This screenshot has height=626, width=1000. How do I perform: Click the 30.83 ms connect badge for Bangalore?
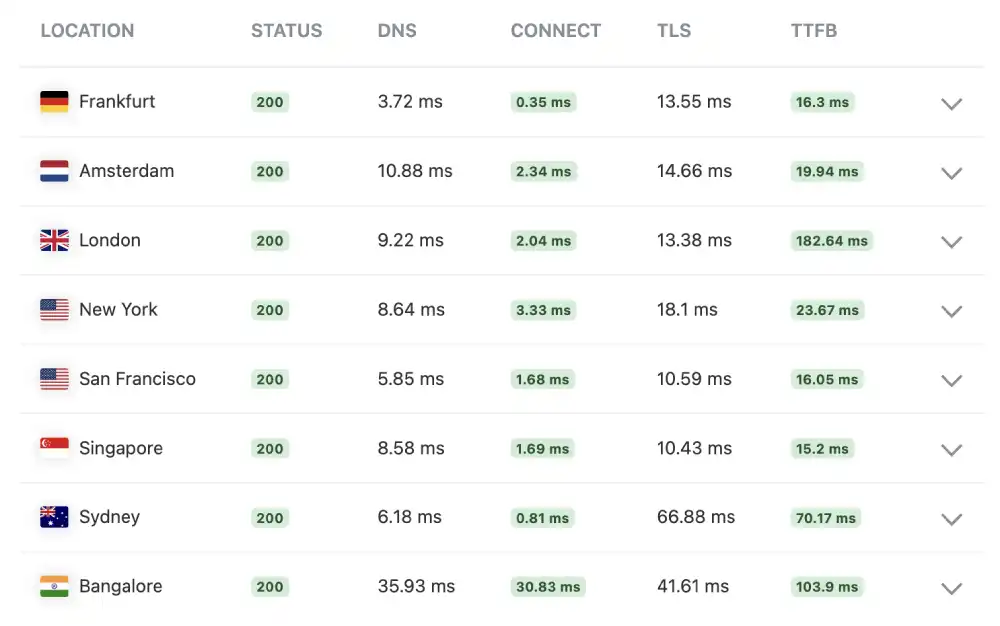(547, 587)
